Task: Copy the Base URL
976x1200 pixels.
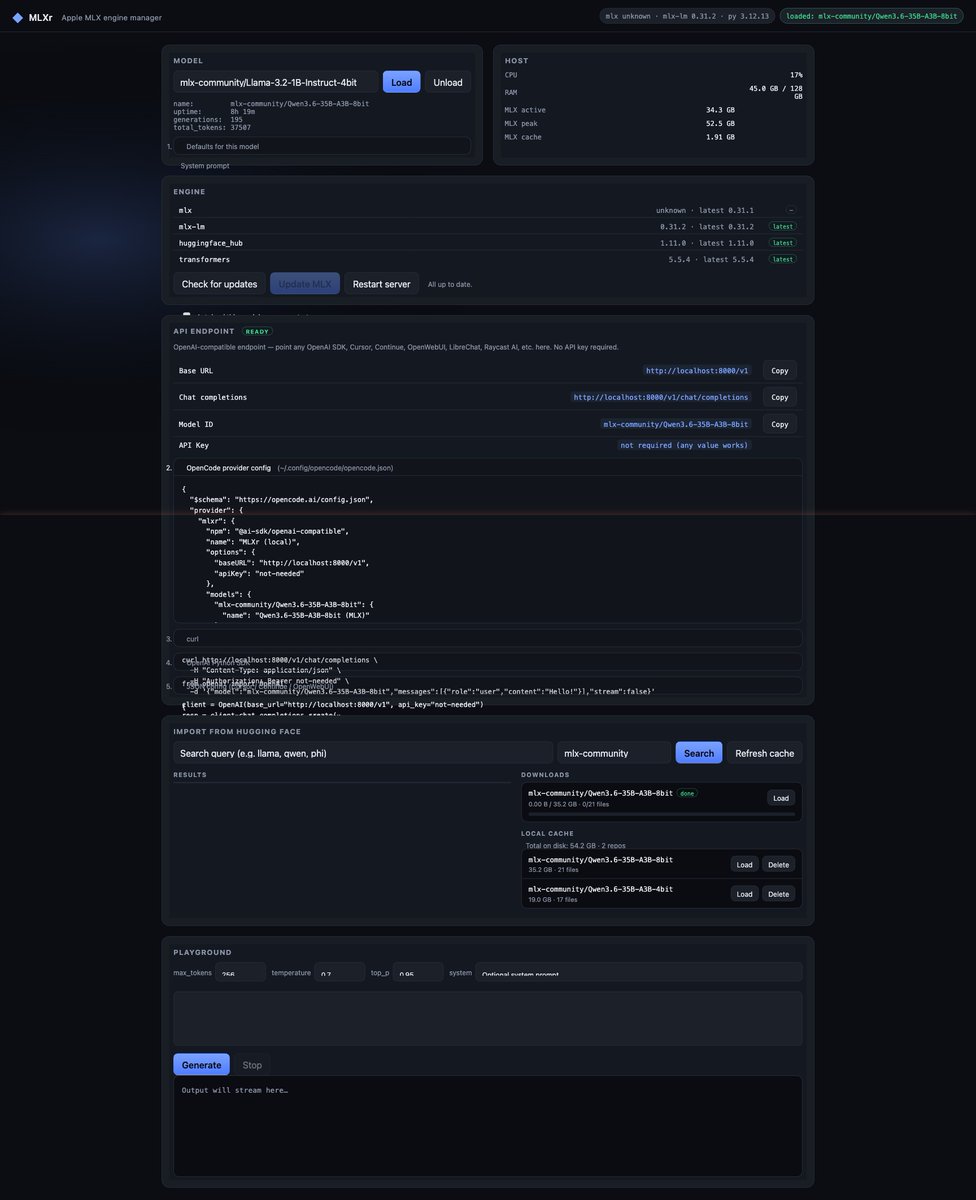Action: coord(779,370)
